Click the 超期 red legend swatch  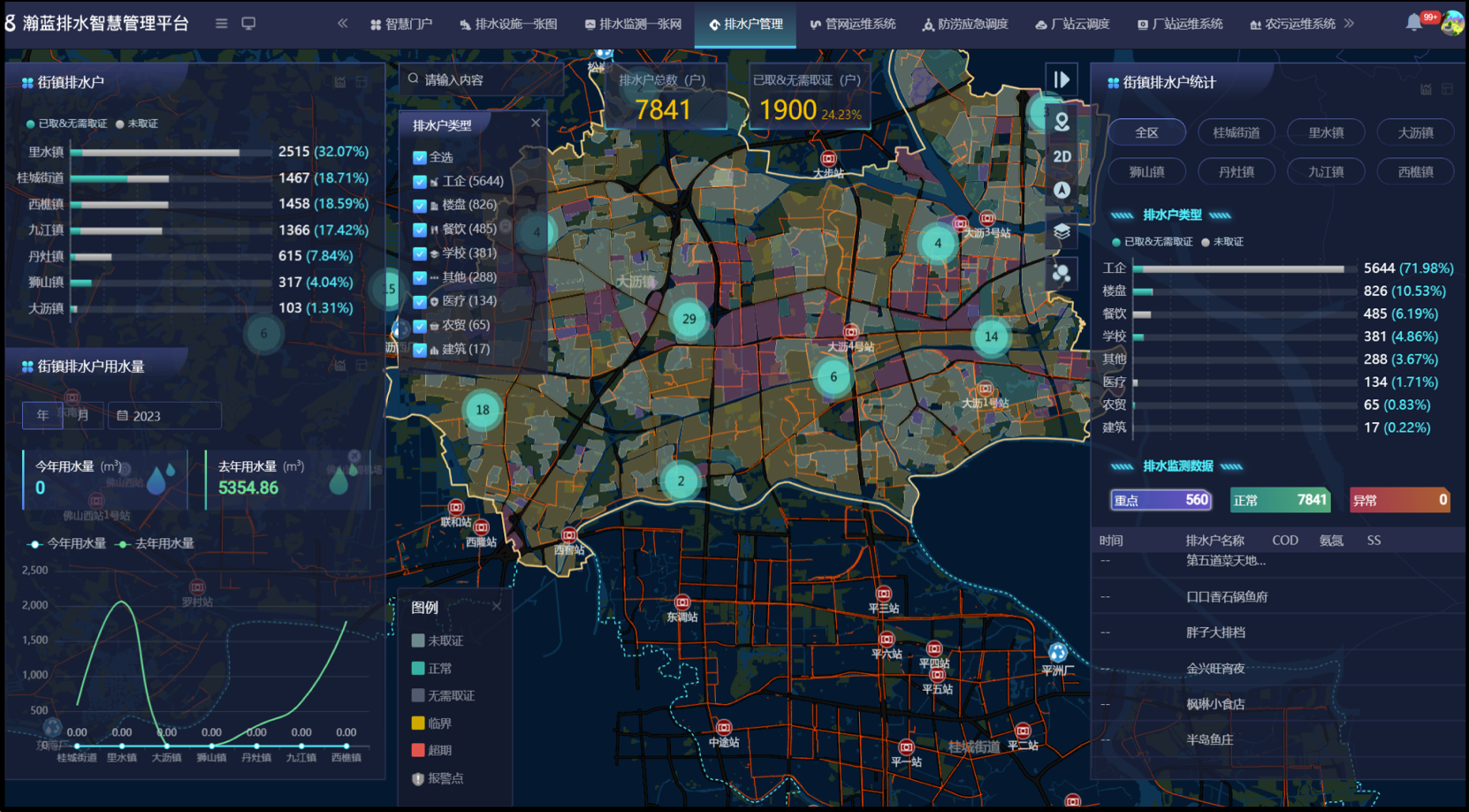[x=418, y=750]
